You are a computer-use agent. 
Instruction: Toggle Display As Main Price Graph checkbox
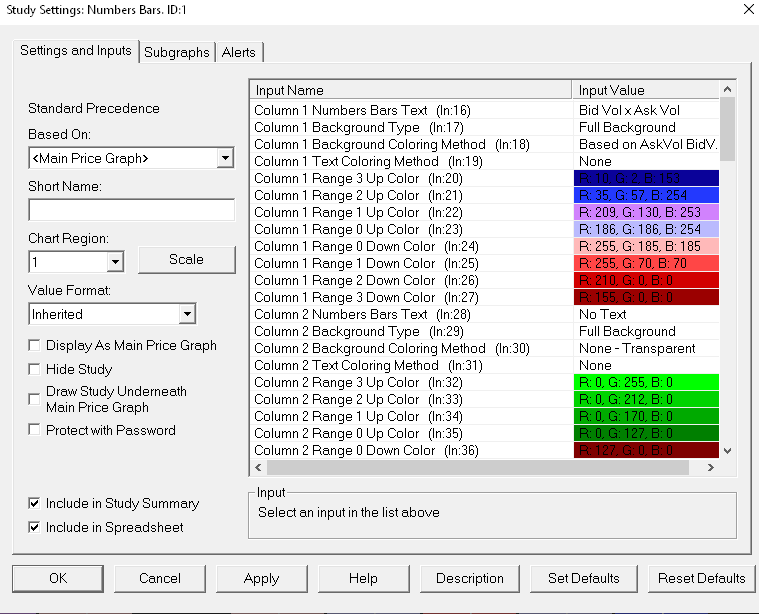pyautogui.click(x=36, y=346)
